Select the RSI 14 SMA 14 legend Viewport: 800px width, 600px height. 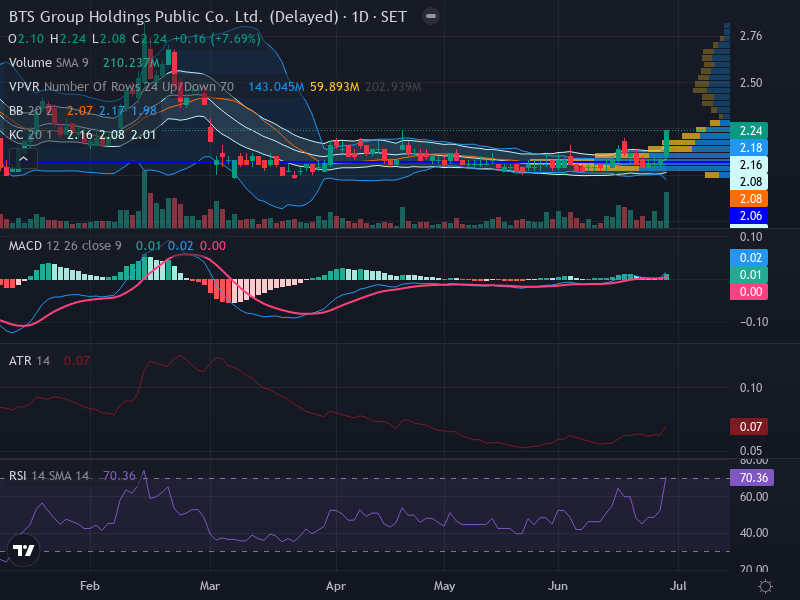[x=49, y=476]
